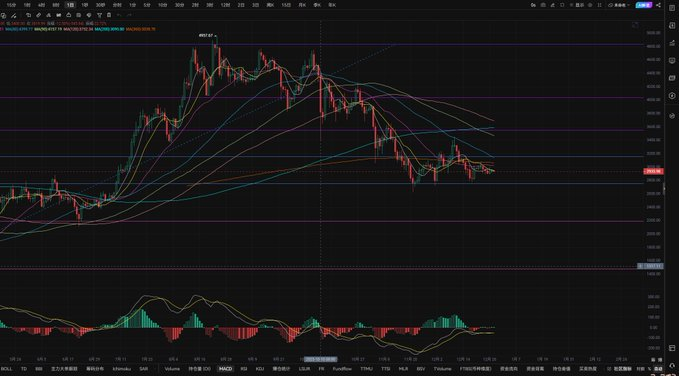Click the highlighted 自动 scale button
The image size is (679, 376).
(657, 369)
